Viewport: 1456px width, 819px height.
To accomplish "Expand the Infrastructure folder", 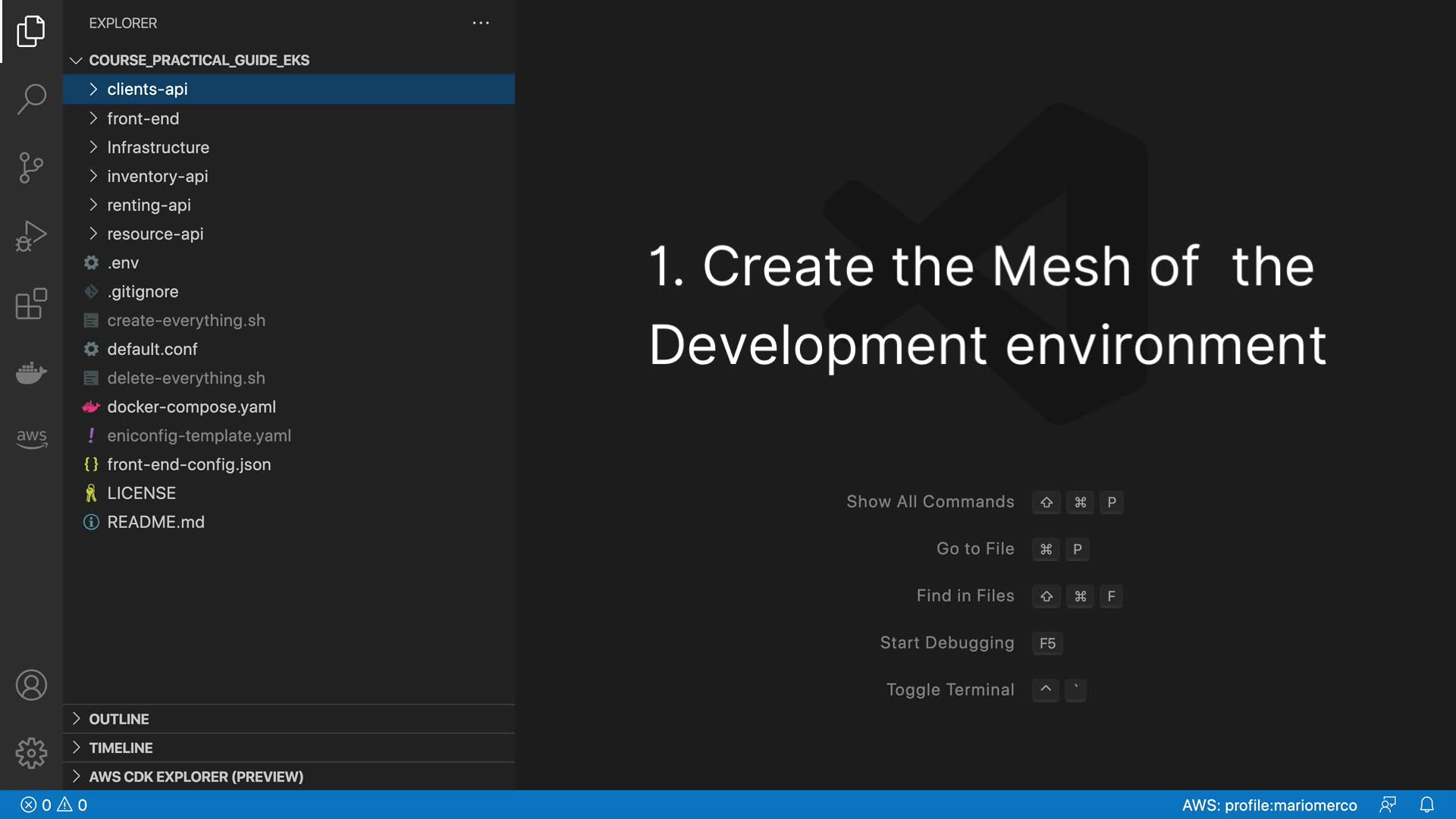I will [158, 147].
